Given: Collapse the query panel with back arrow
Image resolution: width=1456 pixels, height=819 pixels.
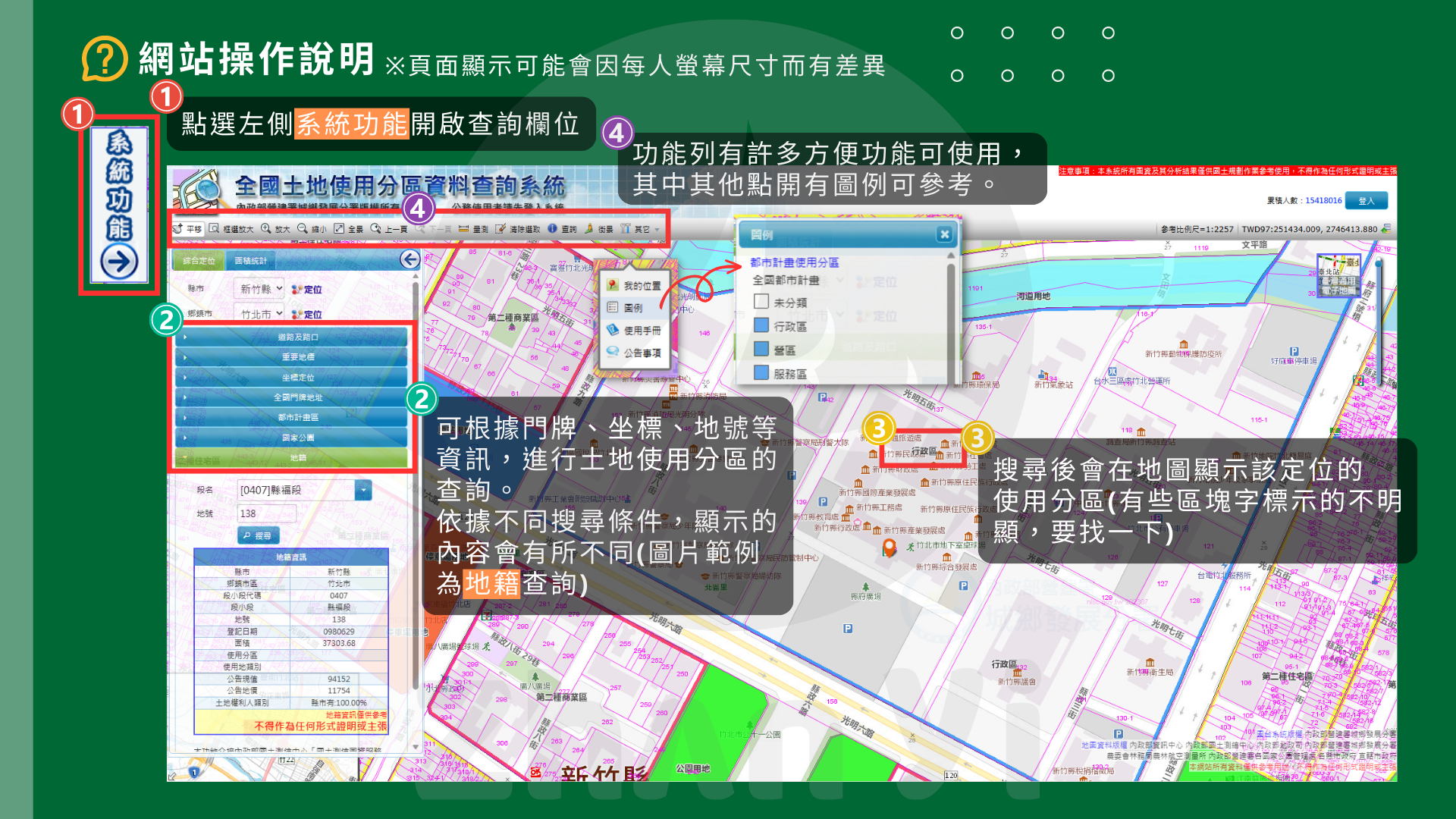Looking at the screenshot, I should tap(409, 259).
